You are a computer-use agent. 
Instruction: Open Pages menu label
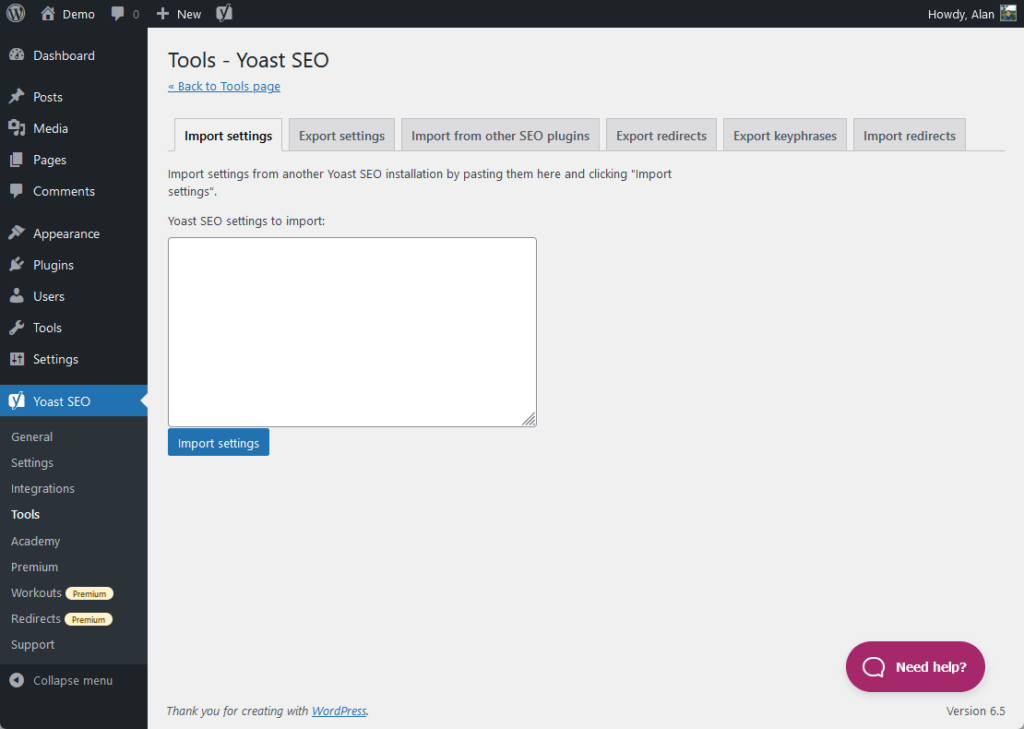[50, 159]
